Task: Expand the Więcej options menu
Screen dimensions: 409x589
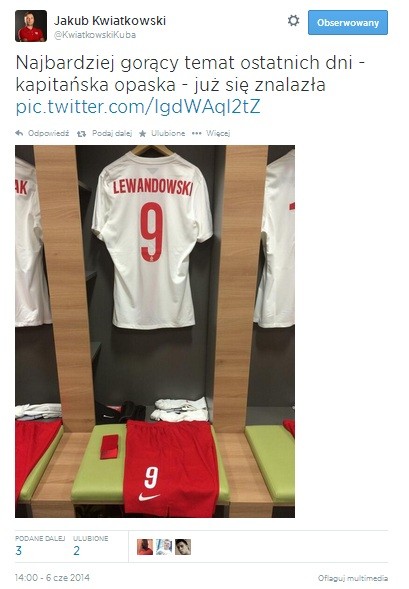Action: click(x=218, y=133)
